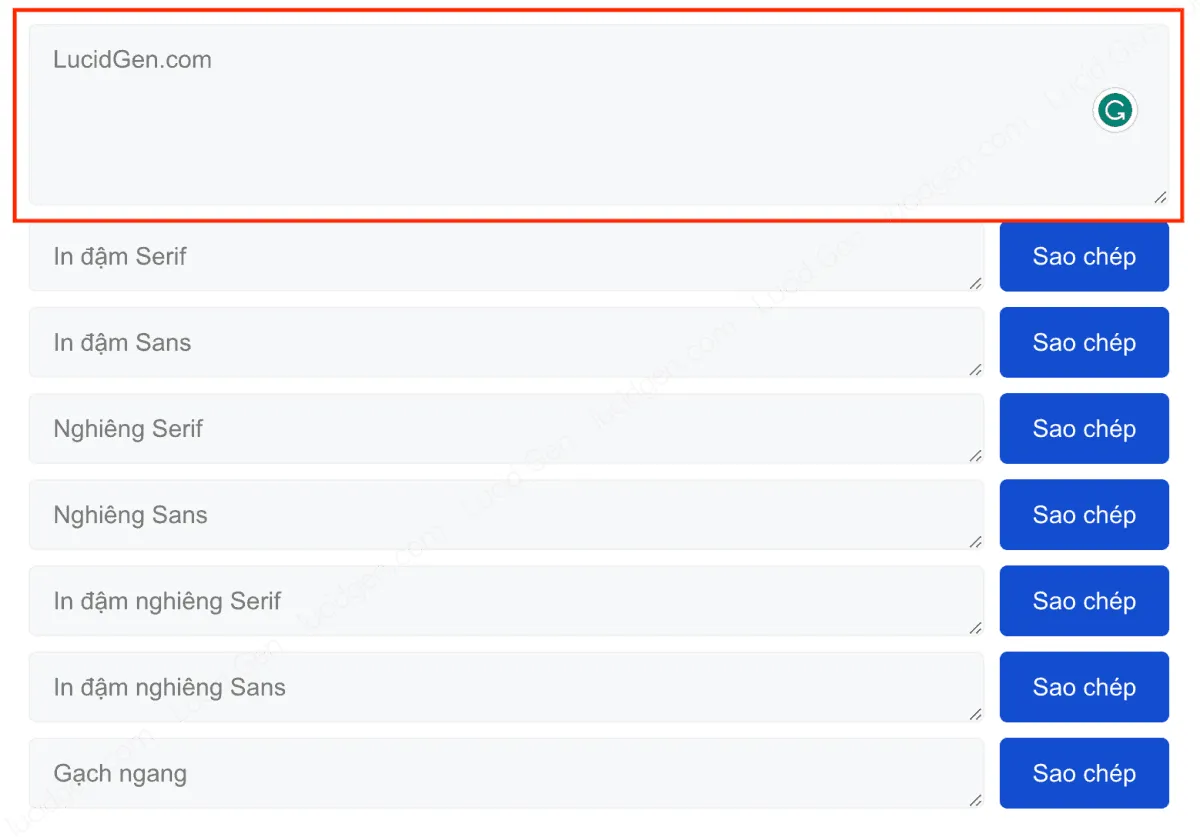
Task: Copy the In đậm Serif result
Action: tap(1084, 257)
